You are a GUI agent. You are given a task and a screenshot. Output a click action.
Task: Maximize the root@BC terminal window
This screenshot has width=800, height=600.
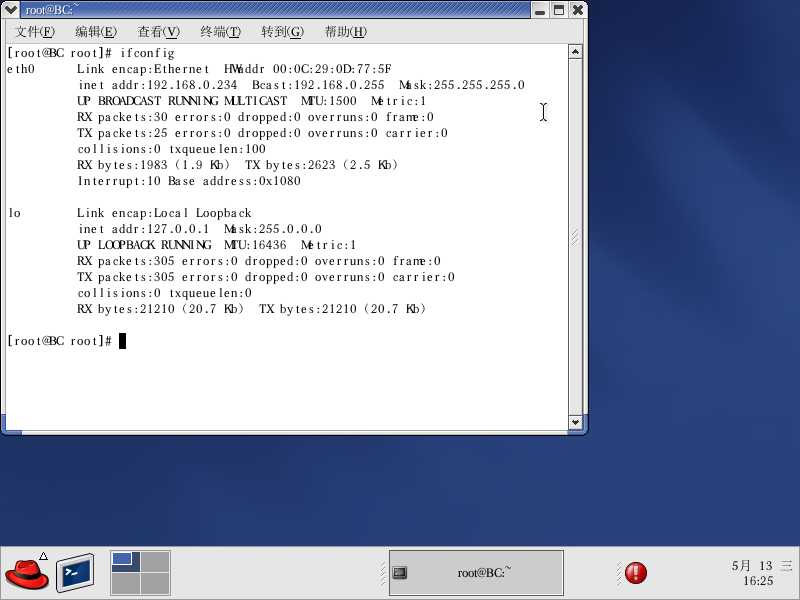pos(559,10)
